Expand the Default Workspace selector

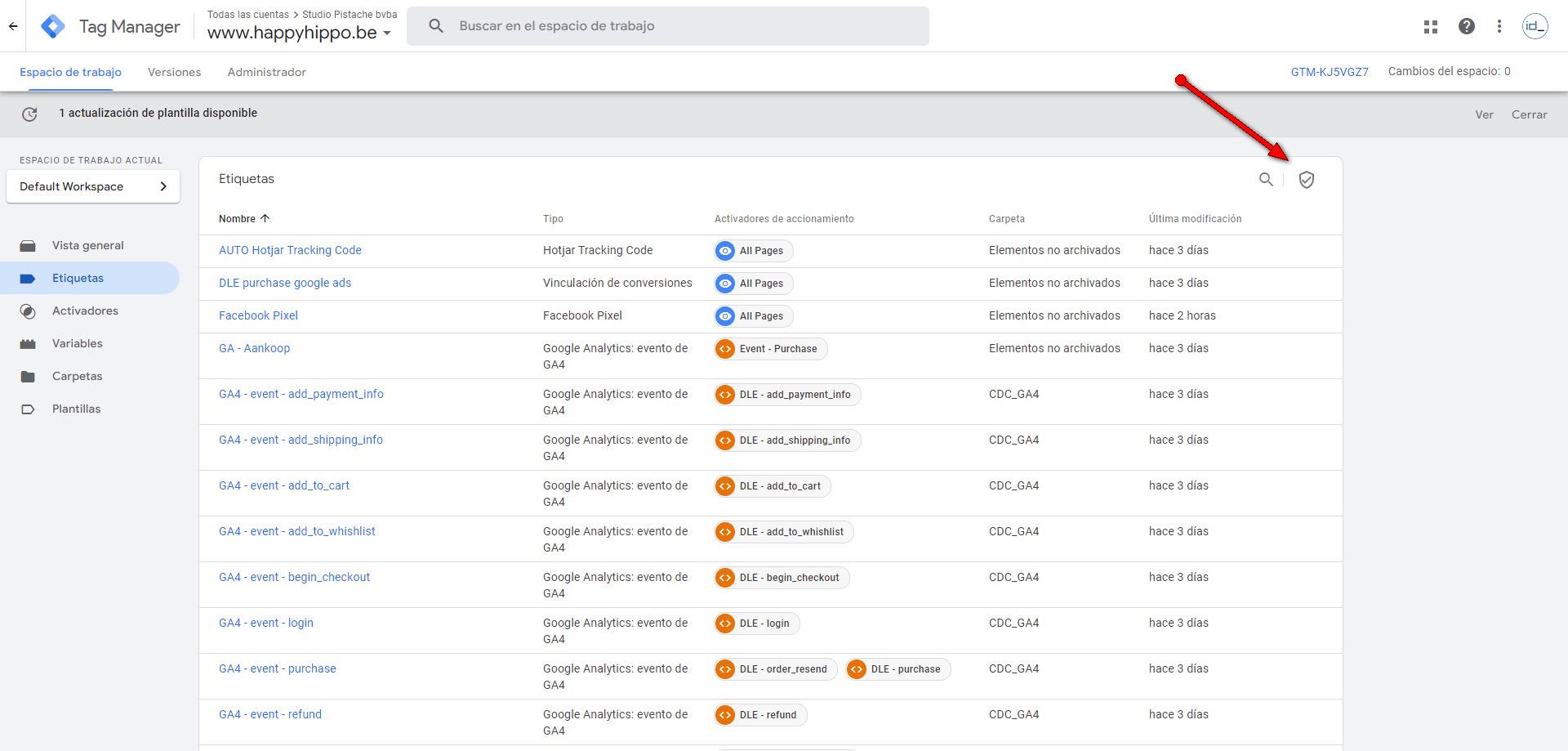(x=93, y=186)
